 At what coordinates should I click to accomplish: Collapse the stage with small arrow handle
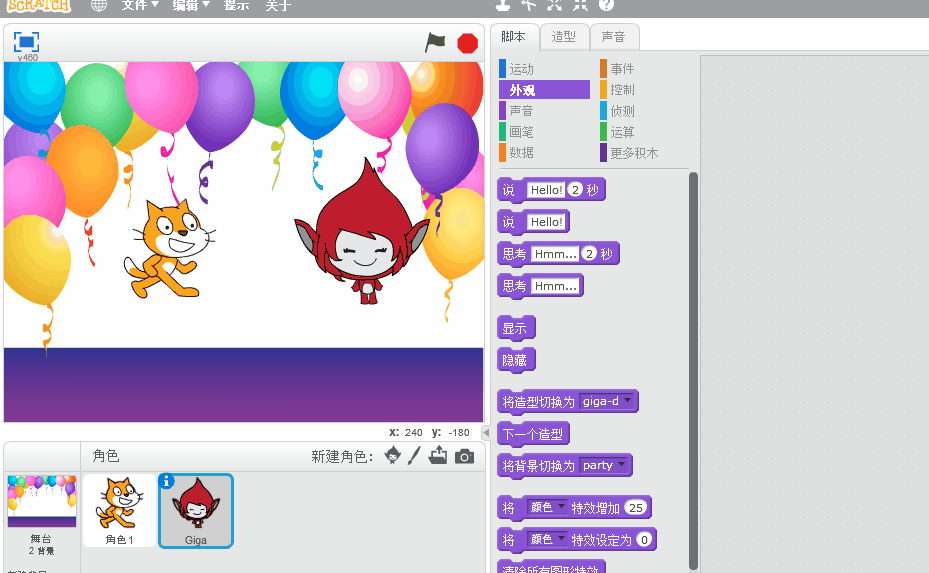[x=486, y=433]
